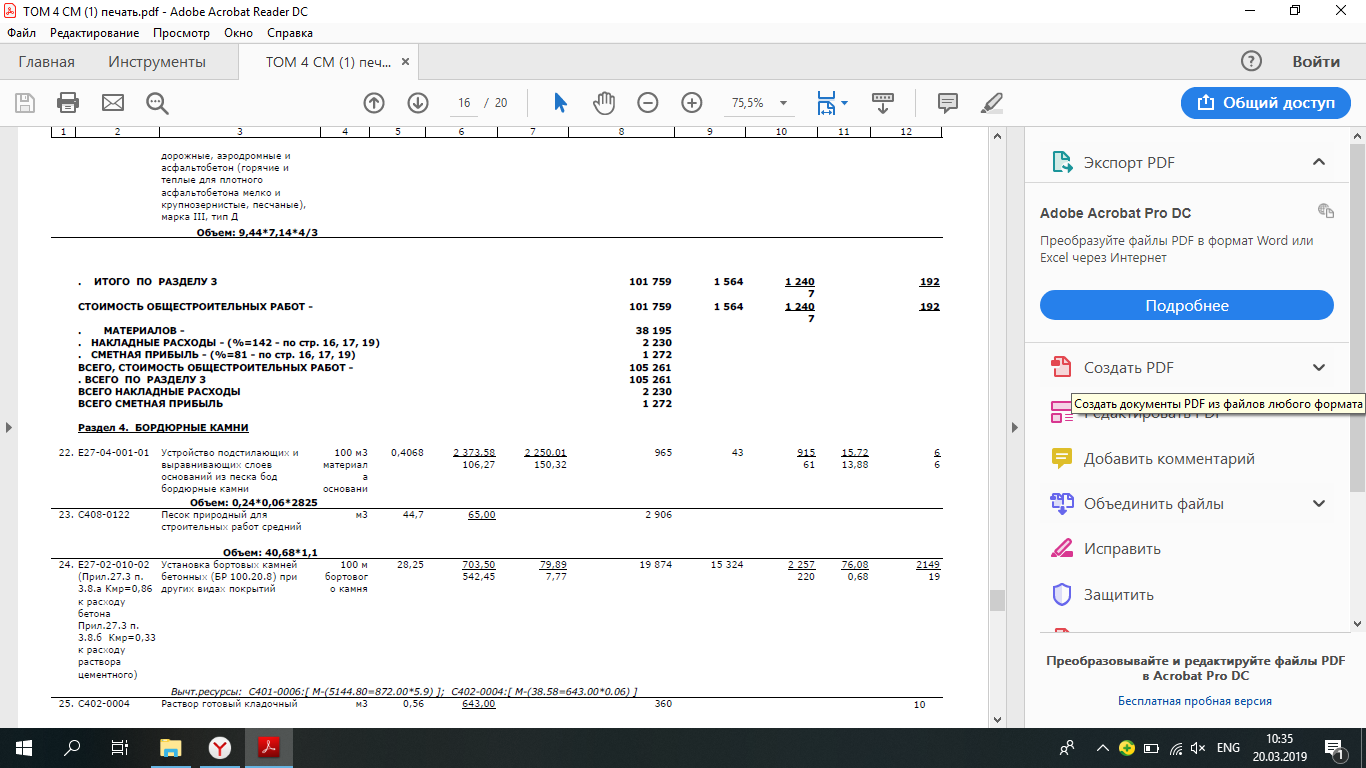1366x768 pixels.
Task: Click the Zoom out minus icon
Action: pyautogui.click(x=648, y=103)
